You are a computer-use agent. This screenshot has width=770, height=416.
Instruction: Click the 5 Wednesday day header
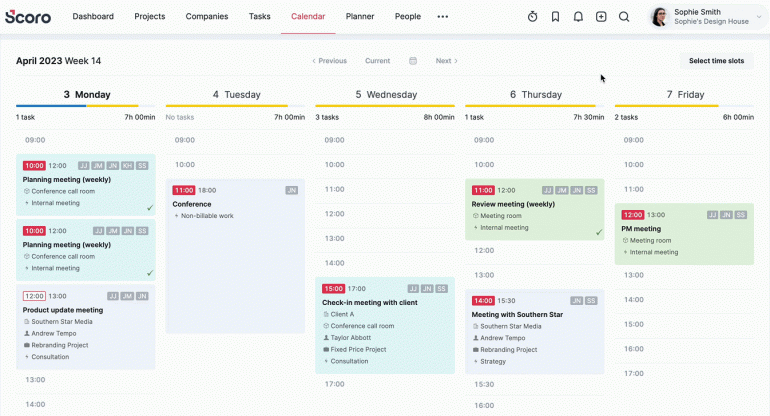click(386, 94)
